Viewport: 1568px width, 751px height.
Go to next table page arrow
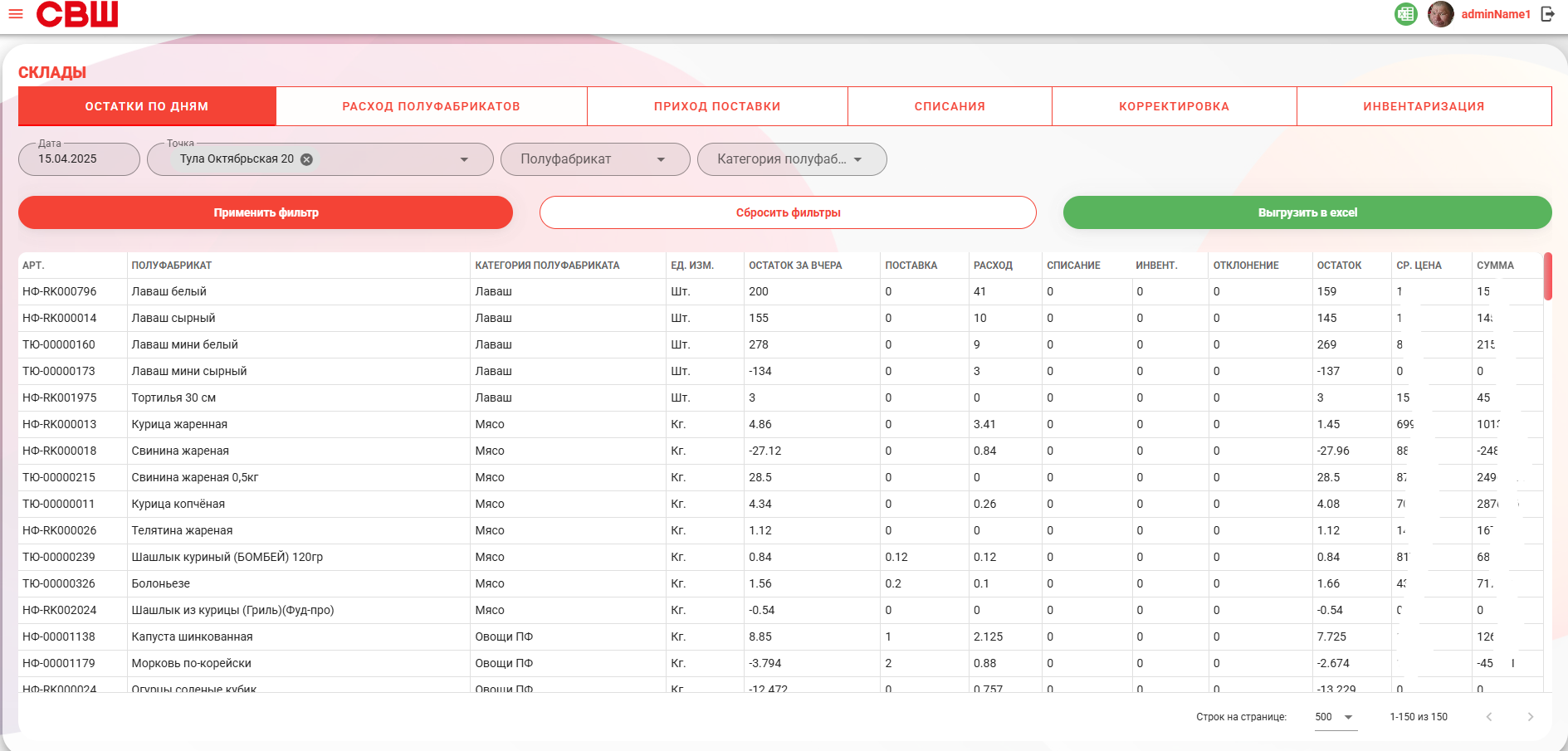point(1530,717)
